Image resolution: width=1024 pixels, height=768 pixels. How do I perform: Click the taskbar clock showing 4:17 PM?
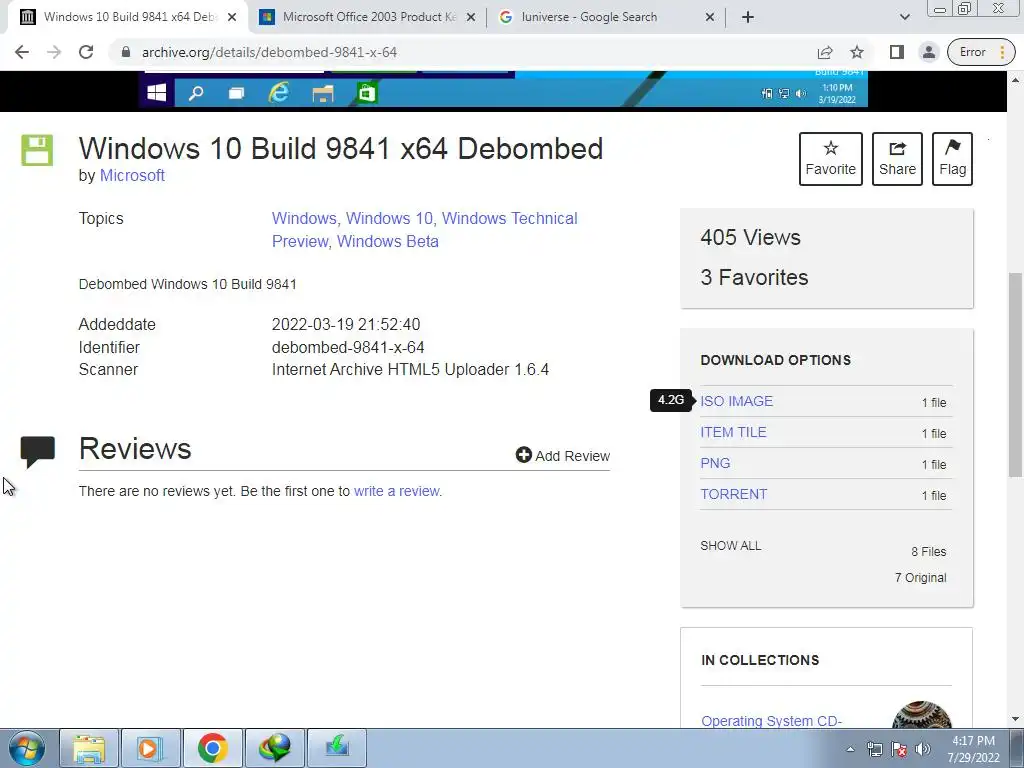click(x=973, y=749)
